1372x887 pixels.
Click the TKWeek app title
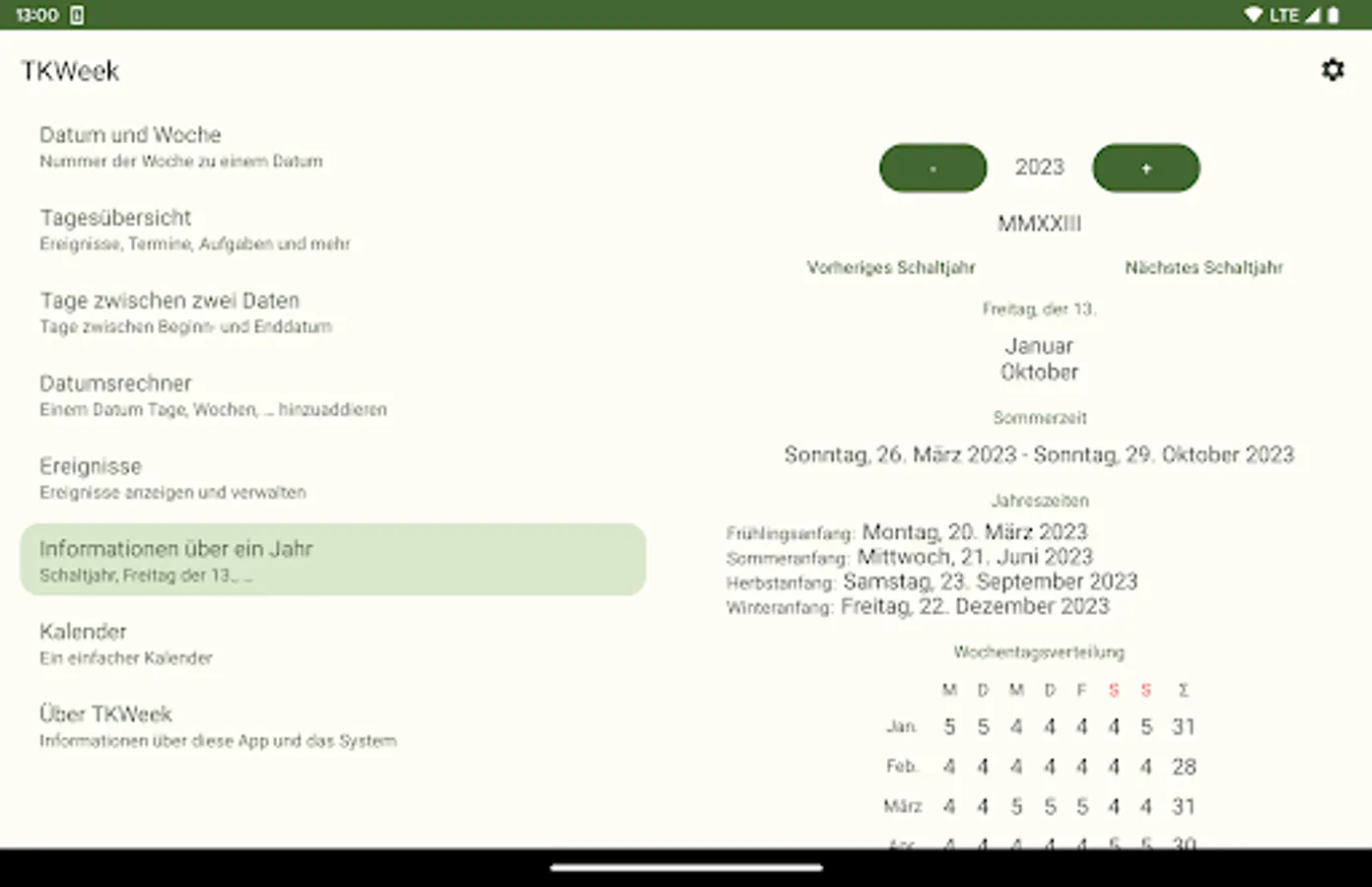[x=70, y=71]
